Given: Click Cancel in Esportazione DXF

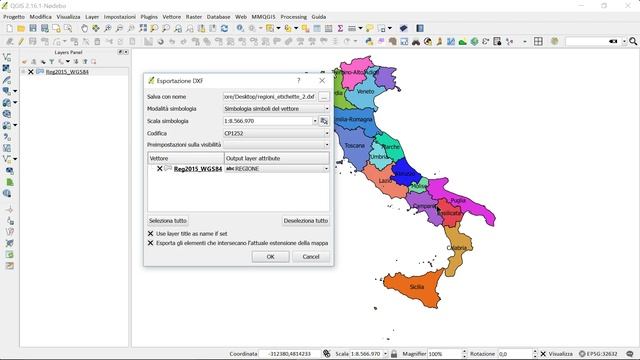Looking at the screenshot, I should click(311, 257).
